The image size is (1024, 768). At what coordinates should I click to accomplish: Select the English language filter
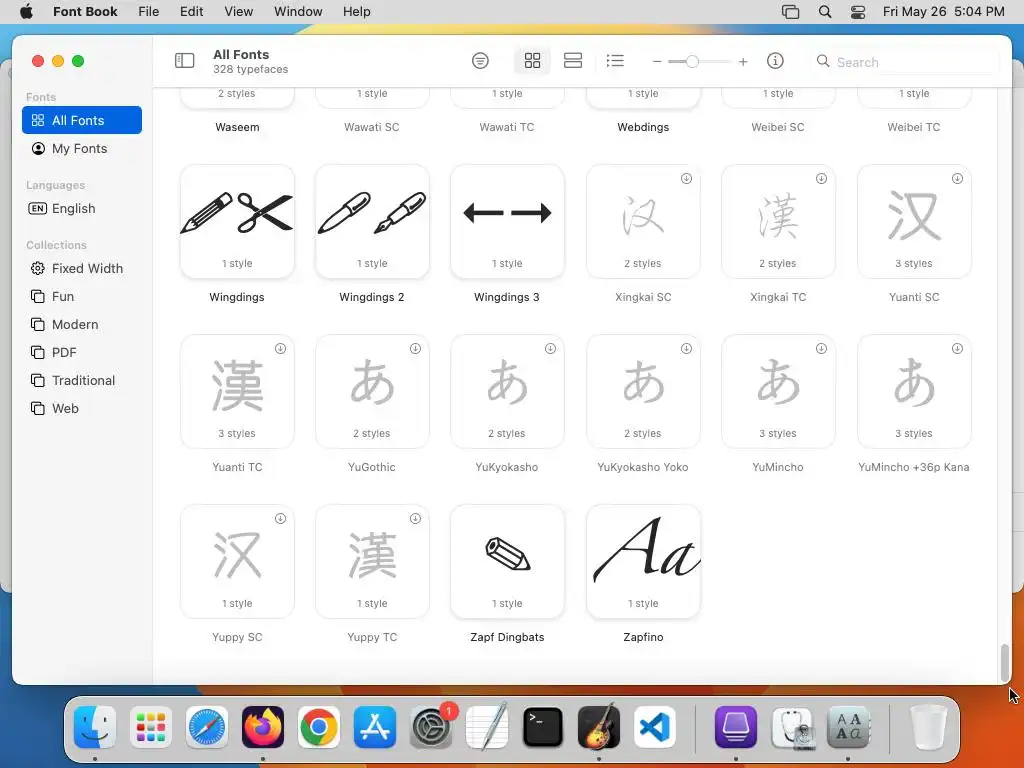[x=82, y=208]
